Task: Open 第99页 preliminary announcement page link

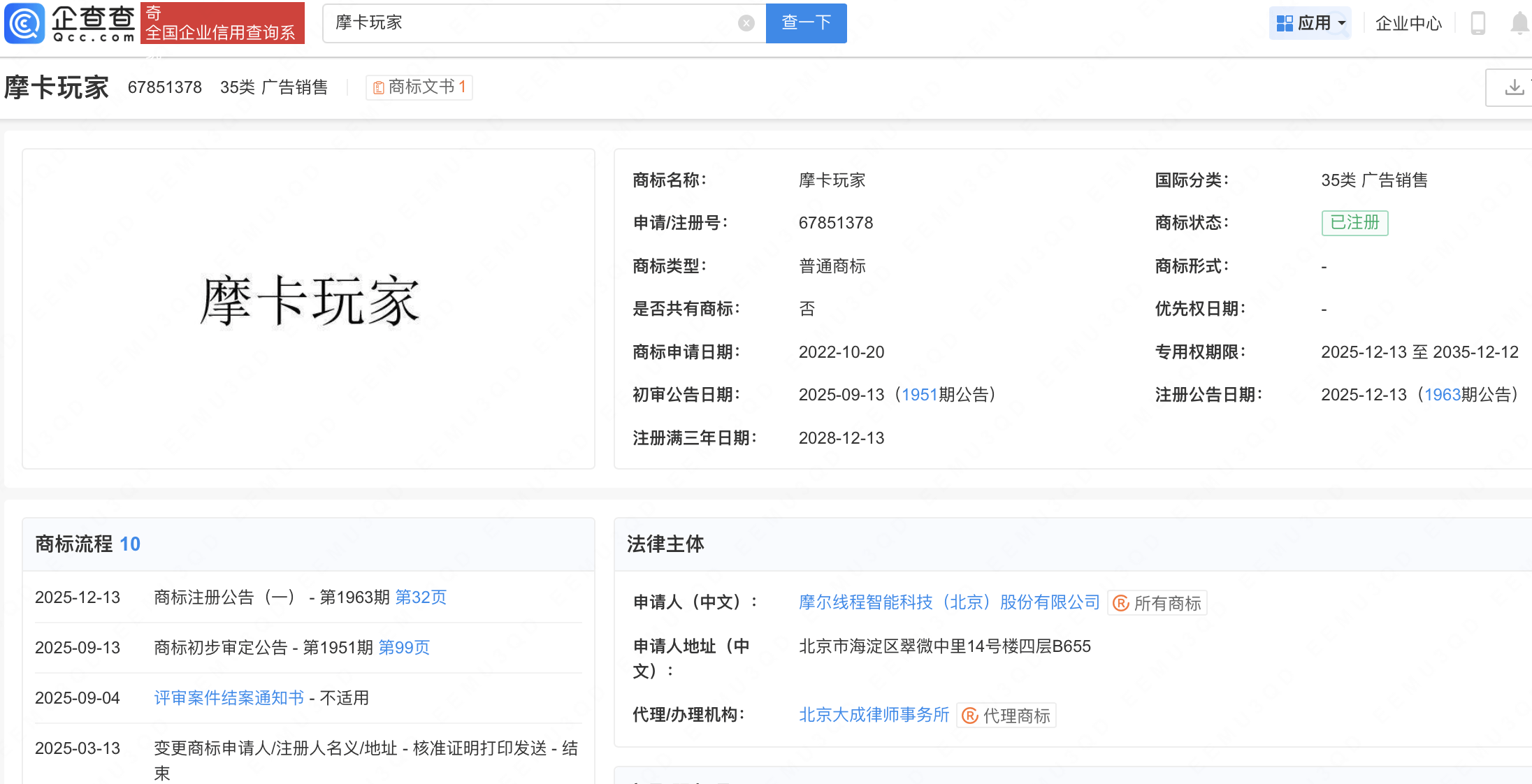Action: point(404,648)
